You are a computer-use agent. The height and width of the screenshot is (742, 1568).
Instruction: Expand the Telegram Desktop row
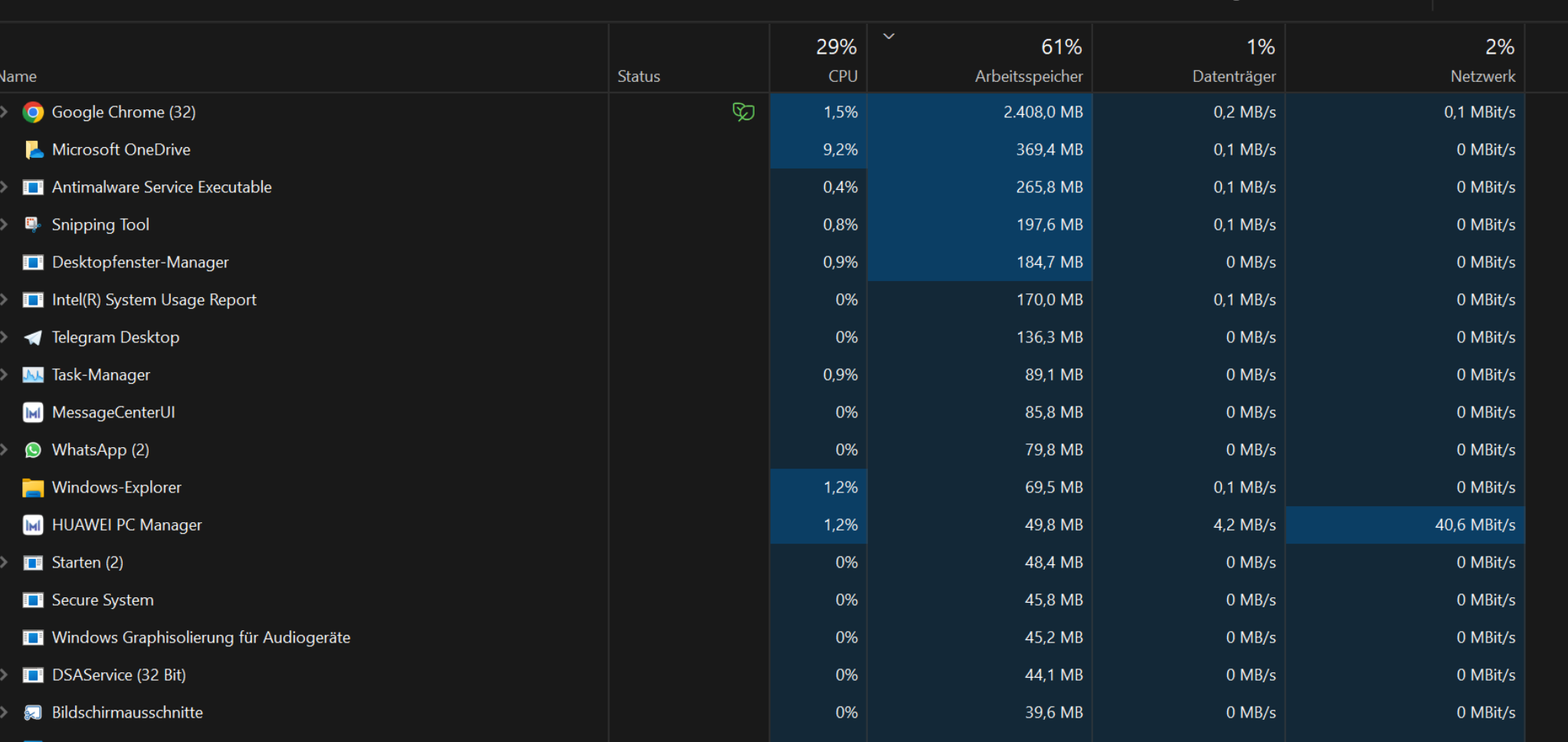(x=4, y=337)
